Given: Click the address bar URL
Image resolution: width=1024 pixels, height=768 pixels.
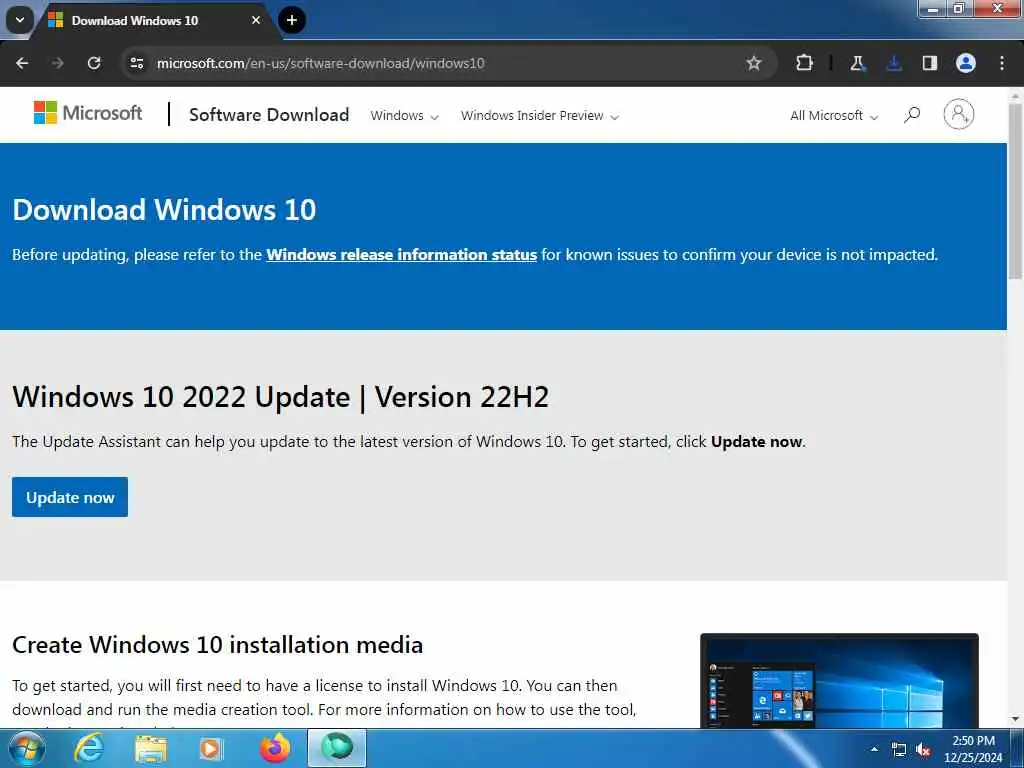Looking at the screenshot, I should click(x=320, y=63).
